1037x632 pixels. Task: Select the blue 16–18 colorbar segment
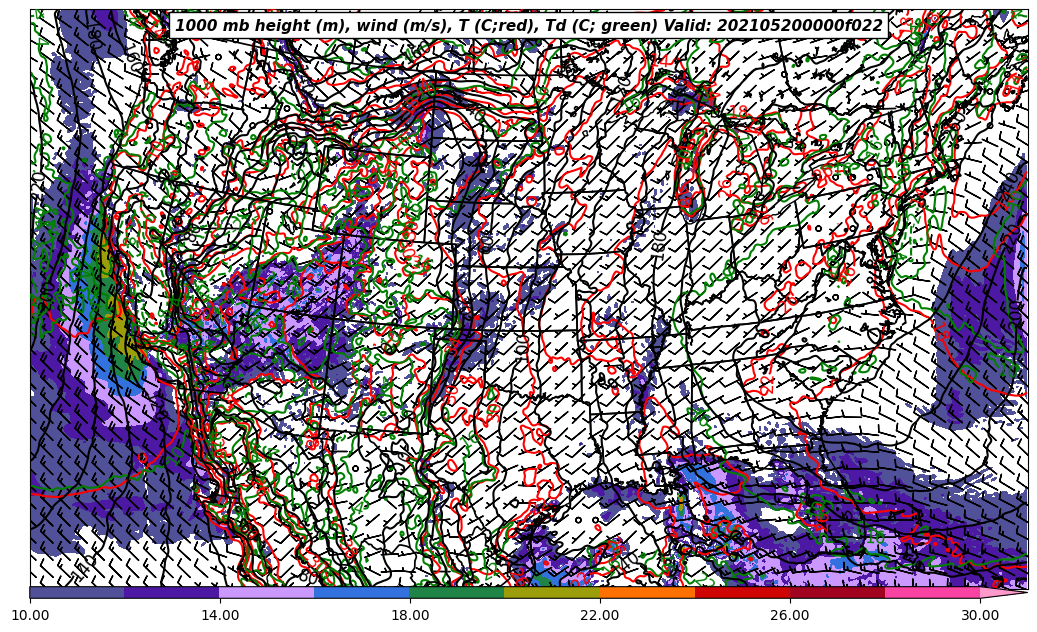(362, 592)
